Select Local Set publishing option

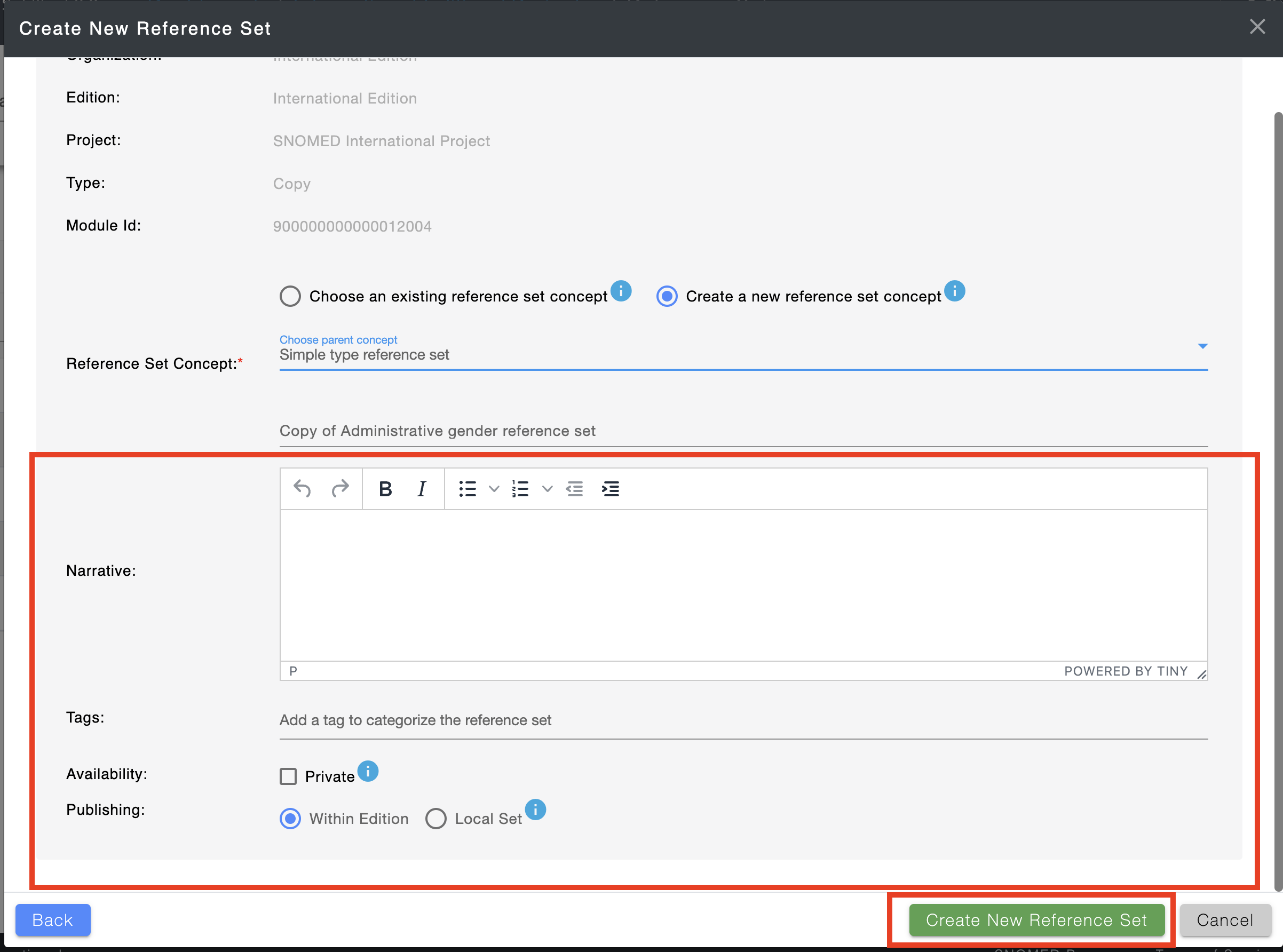(x=435, y=818)
